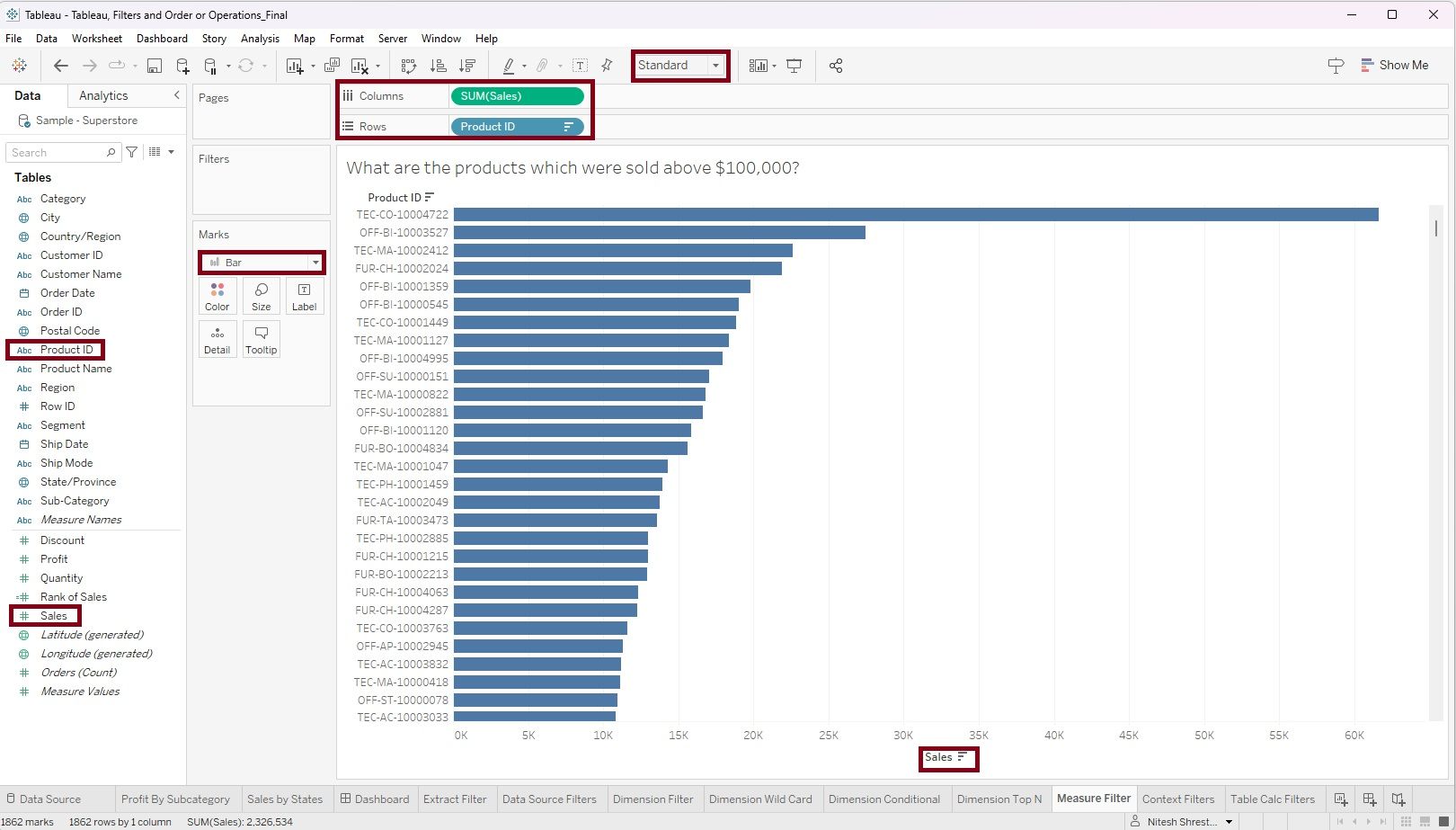The width and height of the screenshot is (1456, 830).
Task: Open the Nitesh Shrest user dropdown
Action: coord(1229,821)
